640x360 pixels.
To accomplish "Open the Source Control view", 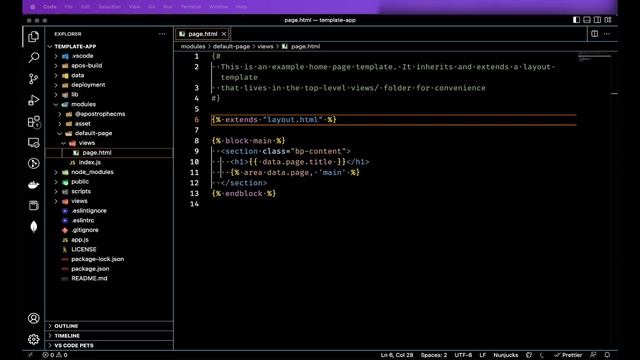I will click(33, 79).
